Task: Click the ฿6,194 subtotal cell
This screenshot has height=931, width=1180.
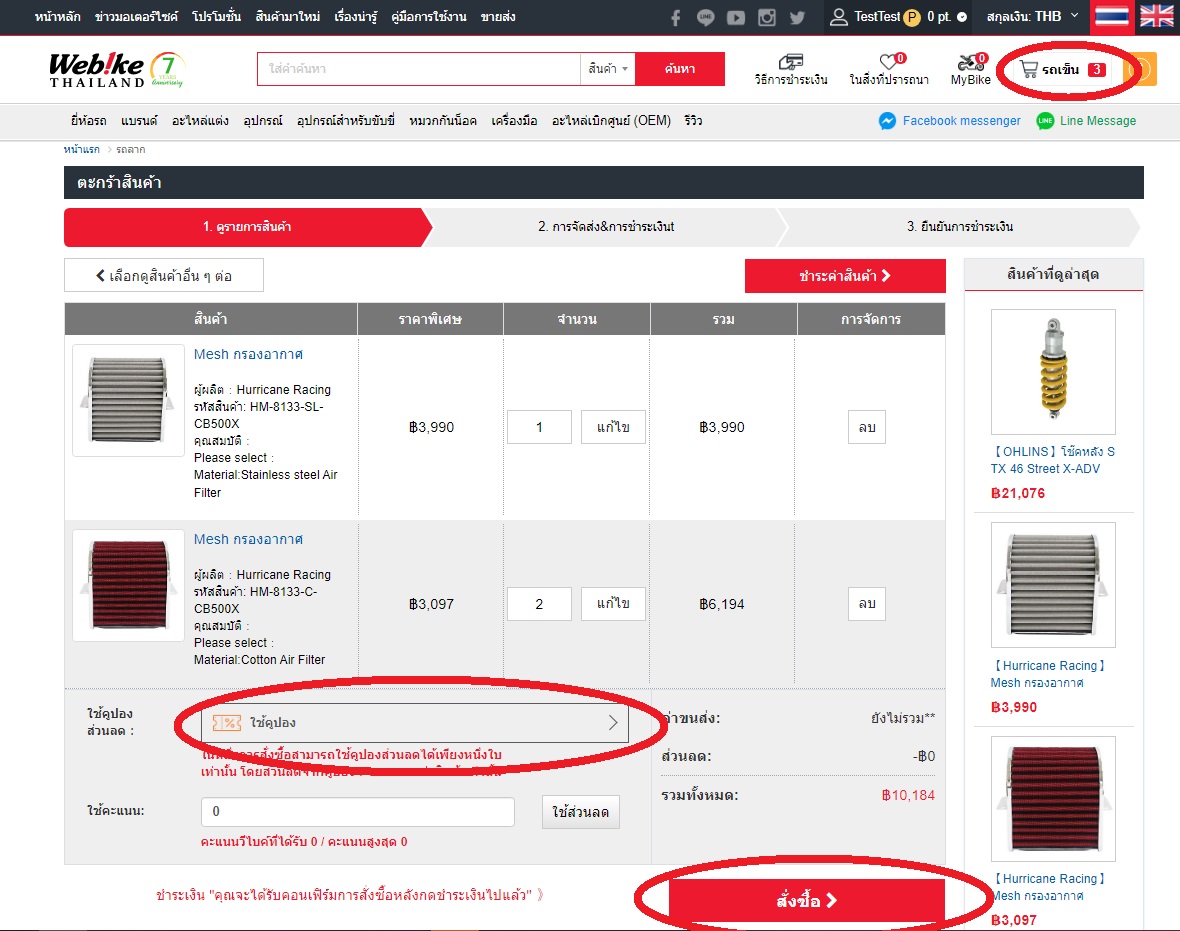Action: tap(722, 604)
